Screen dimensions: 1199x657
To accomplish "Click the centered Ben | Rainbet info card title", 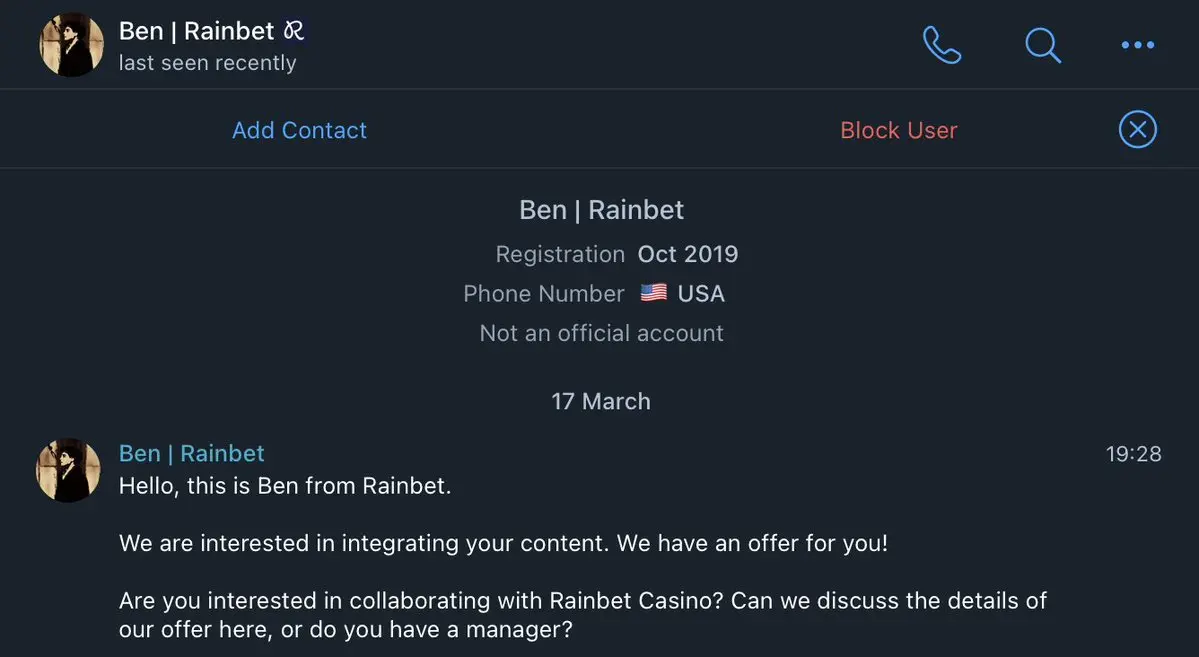I will (x=601, y=210).
